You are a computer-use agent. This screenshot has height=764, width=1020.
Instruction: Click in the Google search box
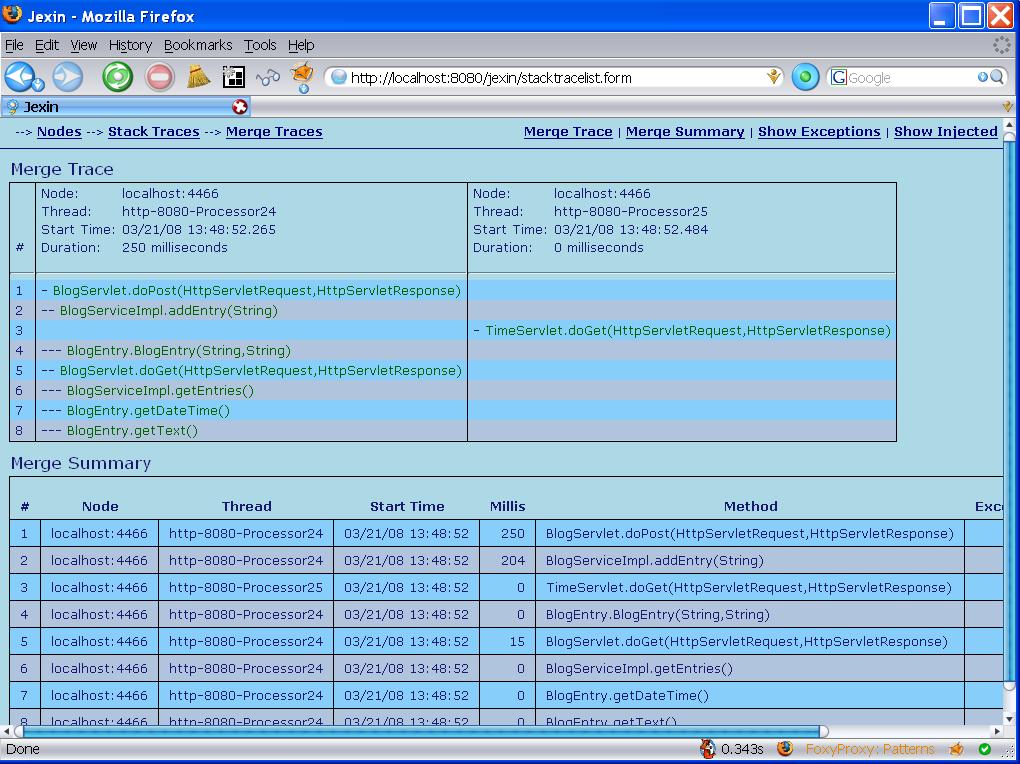coord(911,77)
